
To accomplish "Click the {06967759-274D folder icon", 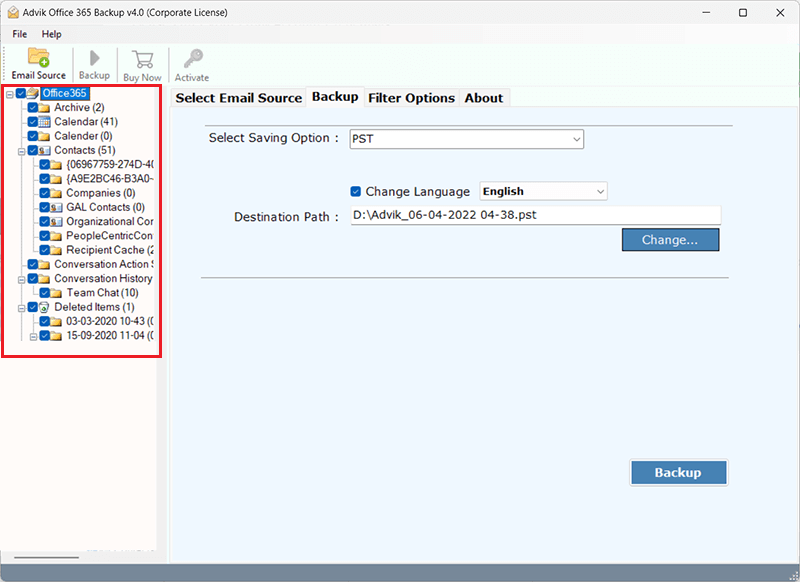I will [56, 165].
